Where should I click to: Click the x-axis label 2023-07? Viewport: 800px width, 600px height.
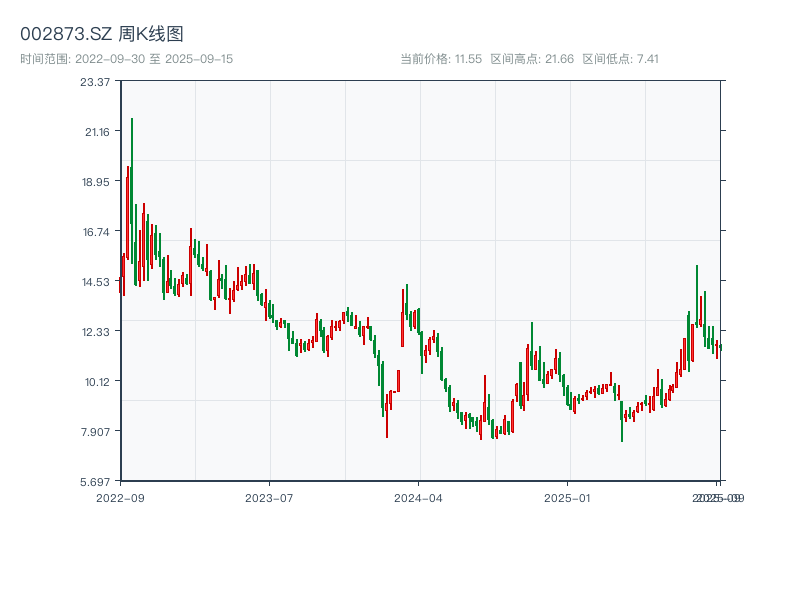269,498
